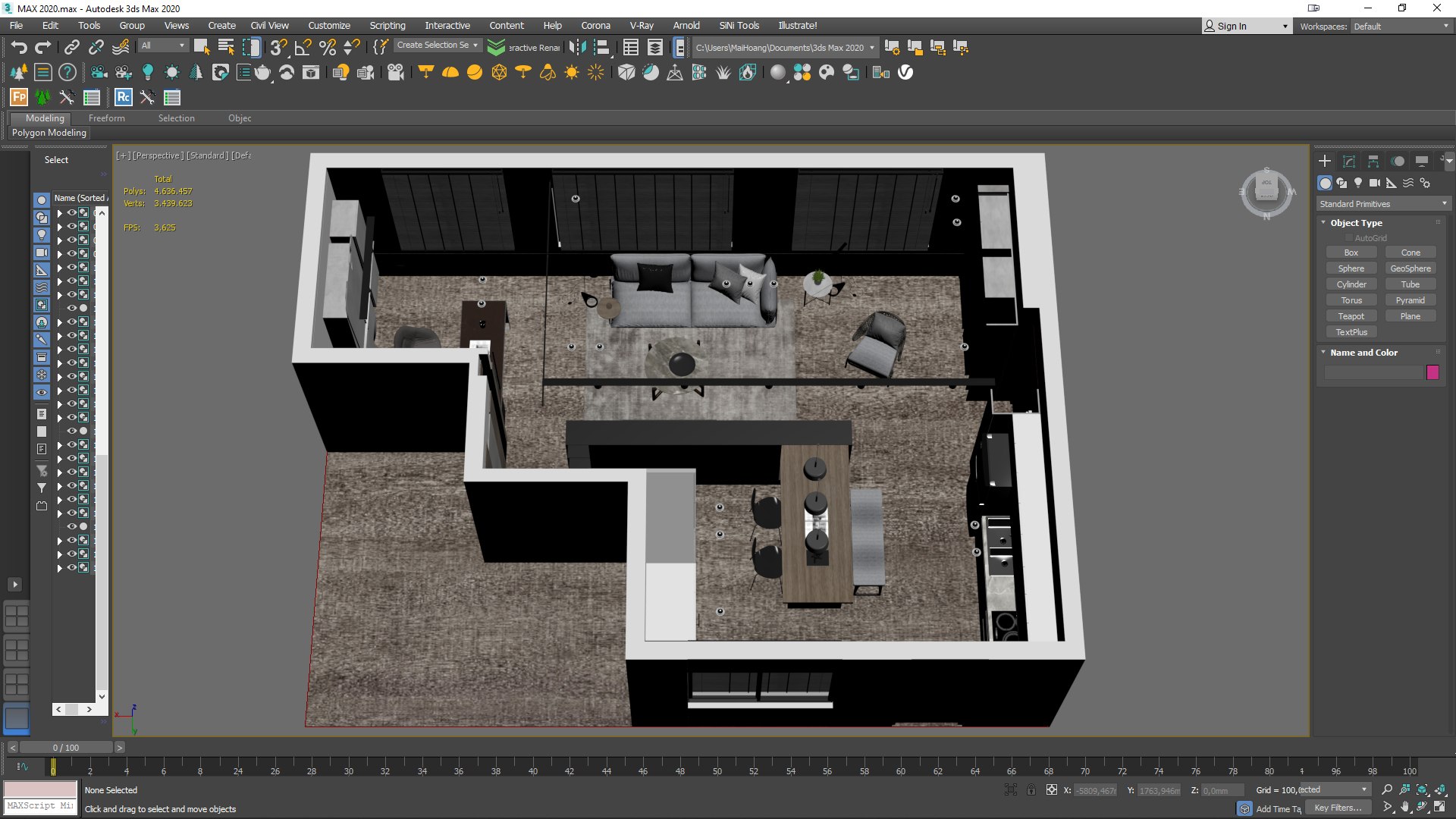Toggle visibility eye of last explorer row
The height and width of the screenshot is (819, 1456).
click(72, 567)
